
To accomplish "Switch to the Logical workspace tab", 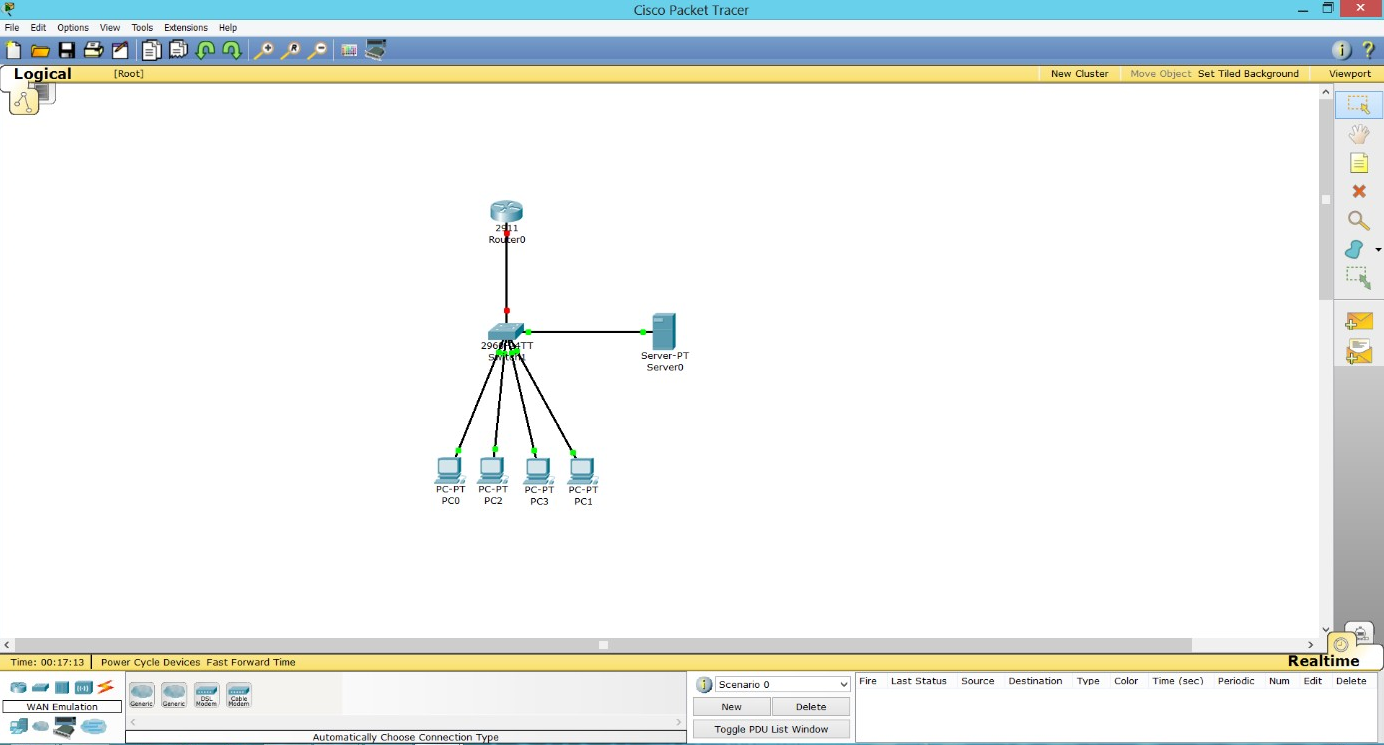I will tap(43, 74).
